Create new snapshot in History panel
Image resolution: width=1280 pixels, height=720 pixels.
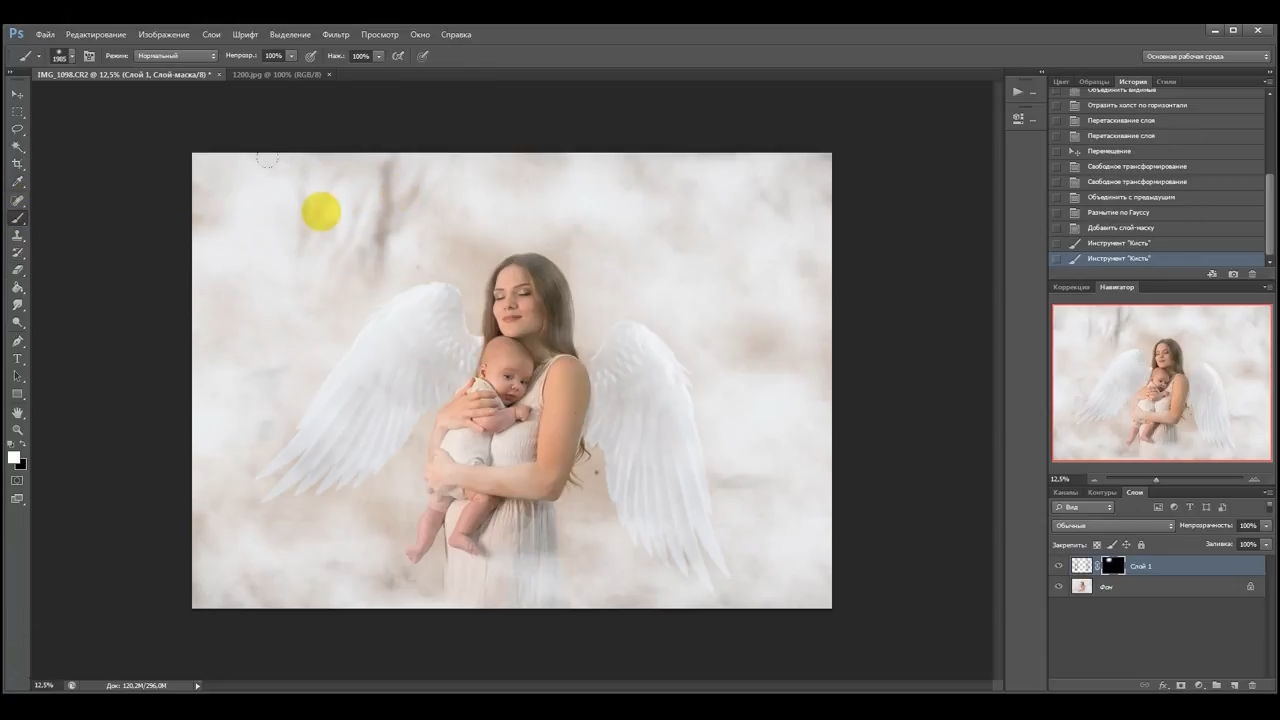point(1233,274)
